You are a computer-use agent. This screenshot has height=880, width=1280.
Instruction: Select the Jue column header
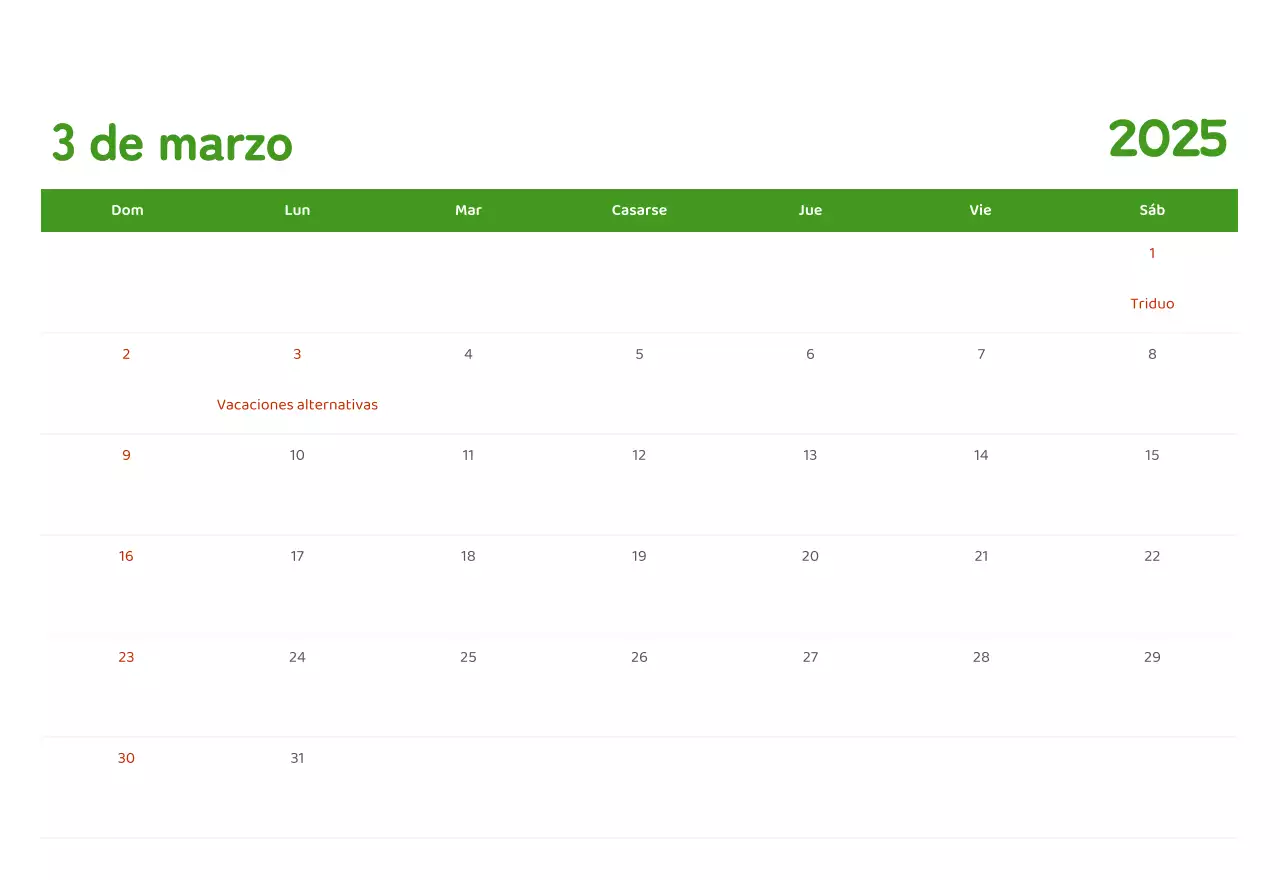[x=810, y=210]
